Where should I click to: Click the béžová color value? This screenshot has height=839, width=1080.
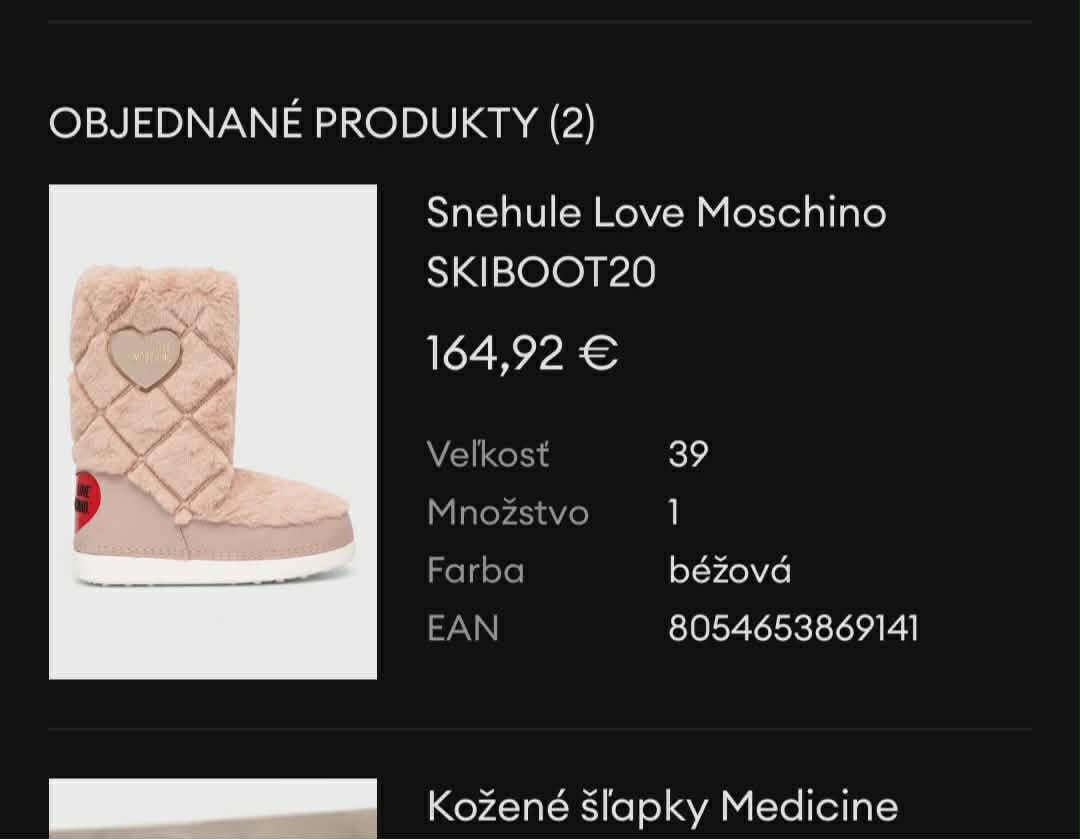(729, 570)
